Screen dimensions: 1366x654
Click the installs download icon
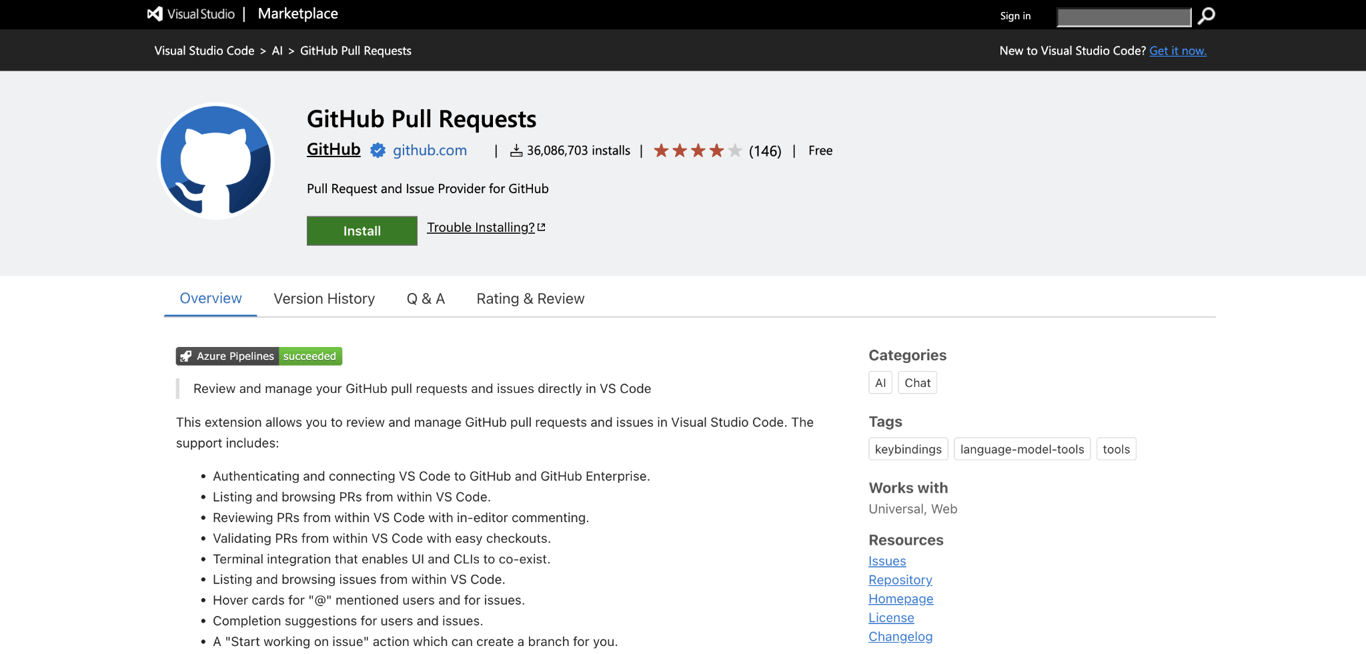coord(516,151)
